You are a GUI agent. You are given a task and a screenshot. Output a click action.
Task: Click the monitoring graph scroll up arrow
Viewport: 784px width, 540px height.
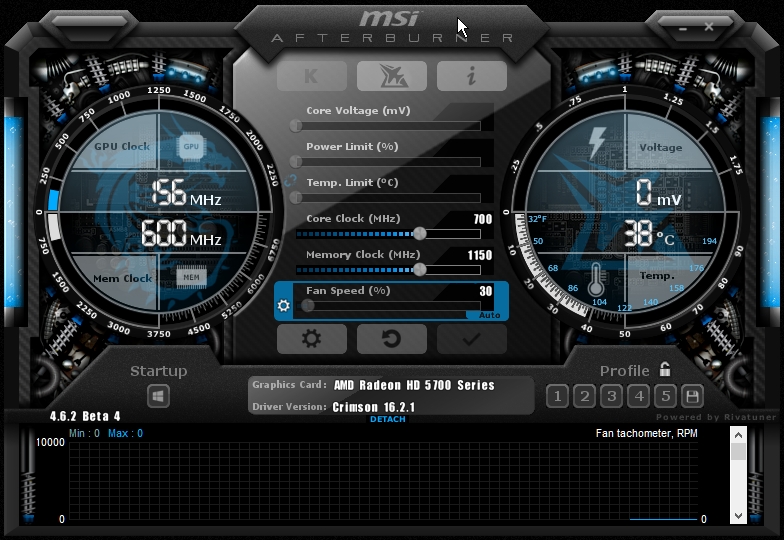738,435
